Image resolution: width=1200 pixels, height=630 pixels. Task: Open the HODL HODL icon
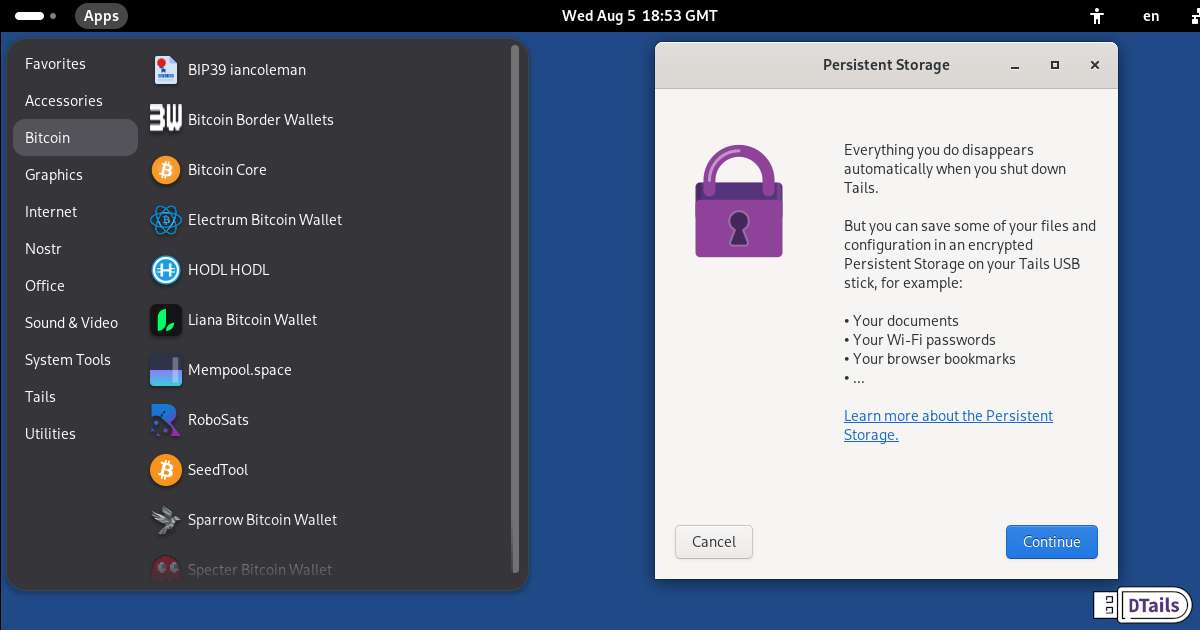coord(165,270)
